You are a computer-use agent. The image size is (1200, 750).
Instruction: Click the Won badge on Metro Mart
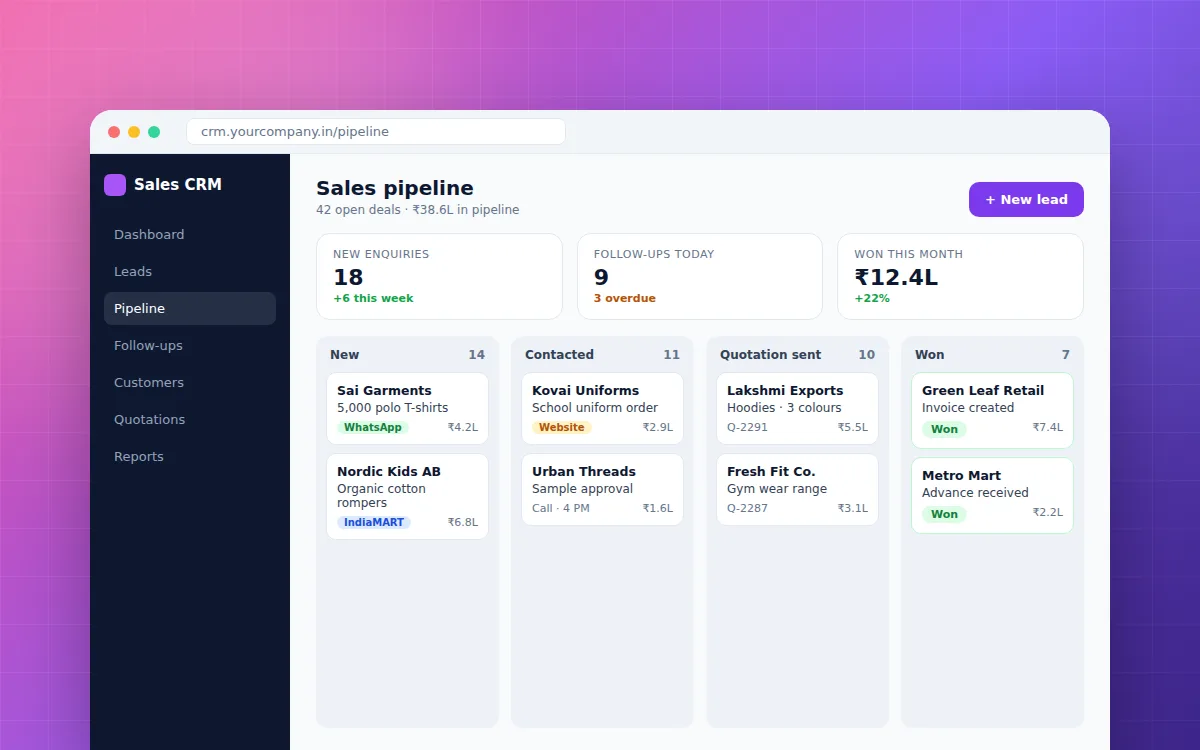coord(944,514)
